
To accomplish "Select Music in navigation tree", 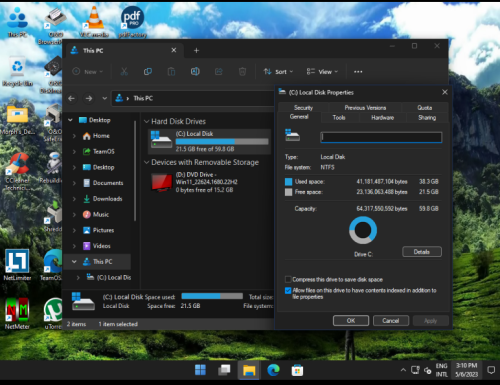I will coord(96,214).
